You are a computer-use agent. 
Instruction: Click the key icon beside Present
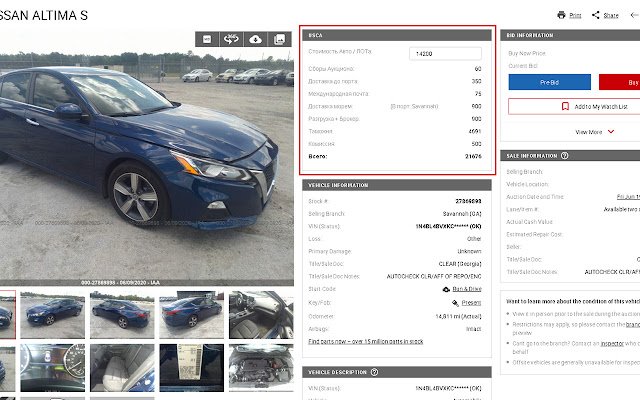coord(456,303)
